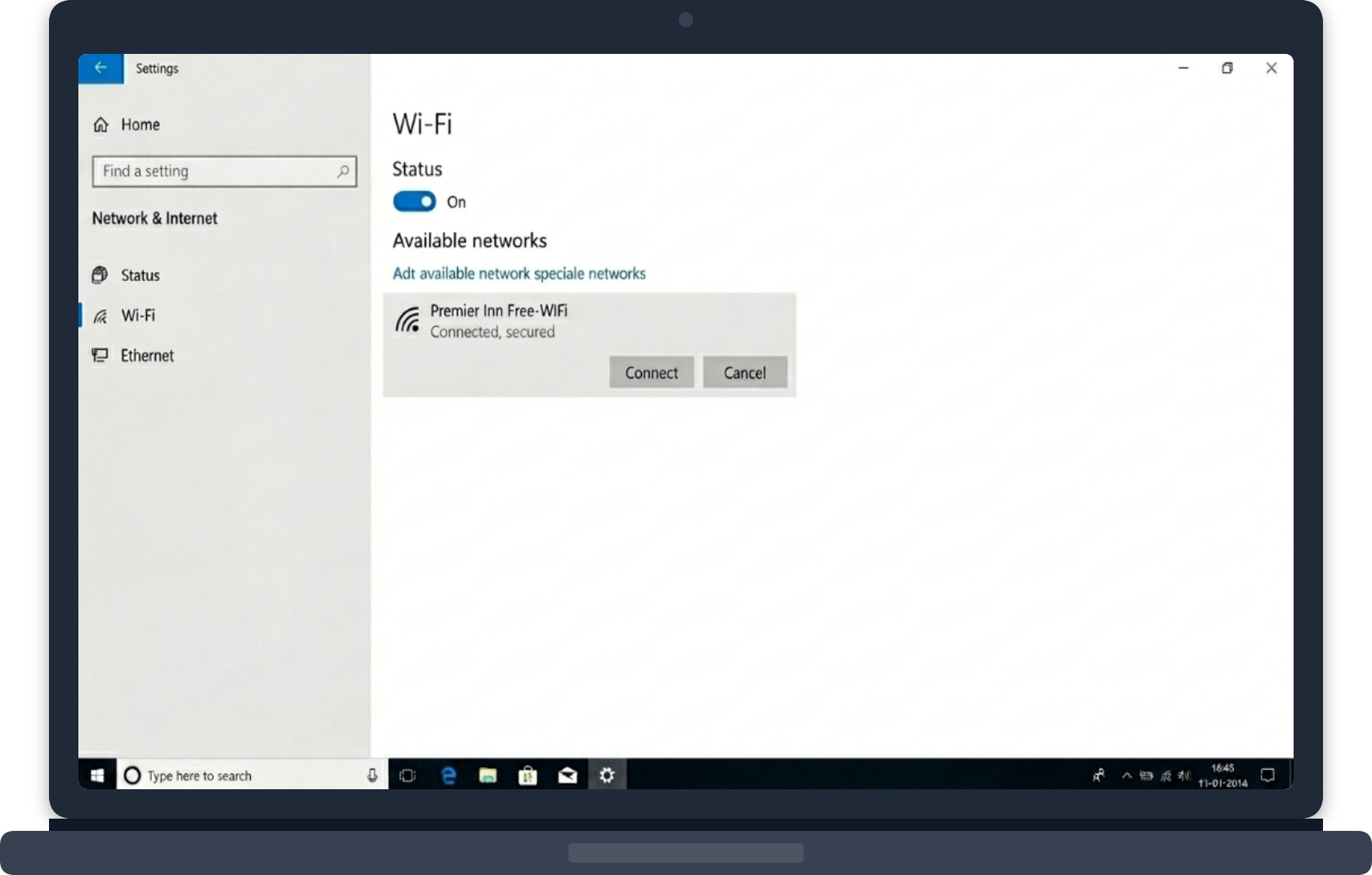The width and height of the screenshot is (1372, 875).
Task: Click the microphone icon in taskbar search
Action: tap(372, 775)
